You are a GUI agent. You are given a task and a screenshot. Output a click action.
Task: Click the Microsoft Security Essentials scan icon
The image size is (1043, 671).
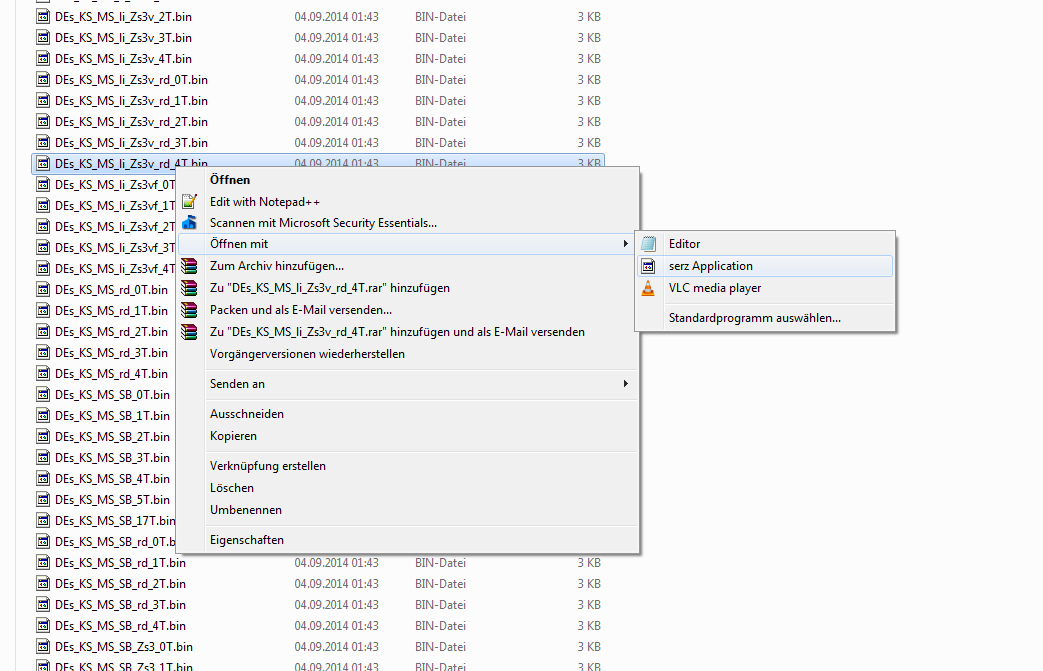pyautogui.click(x=190, y=223)
